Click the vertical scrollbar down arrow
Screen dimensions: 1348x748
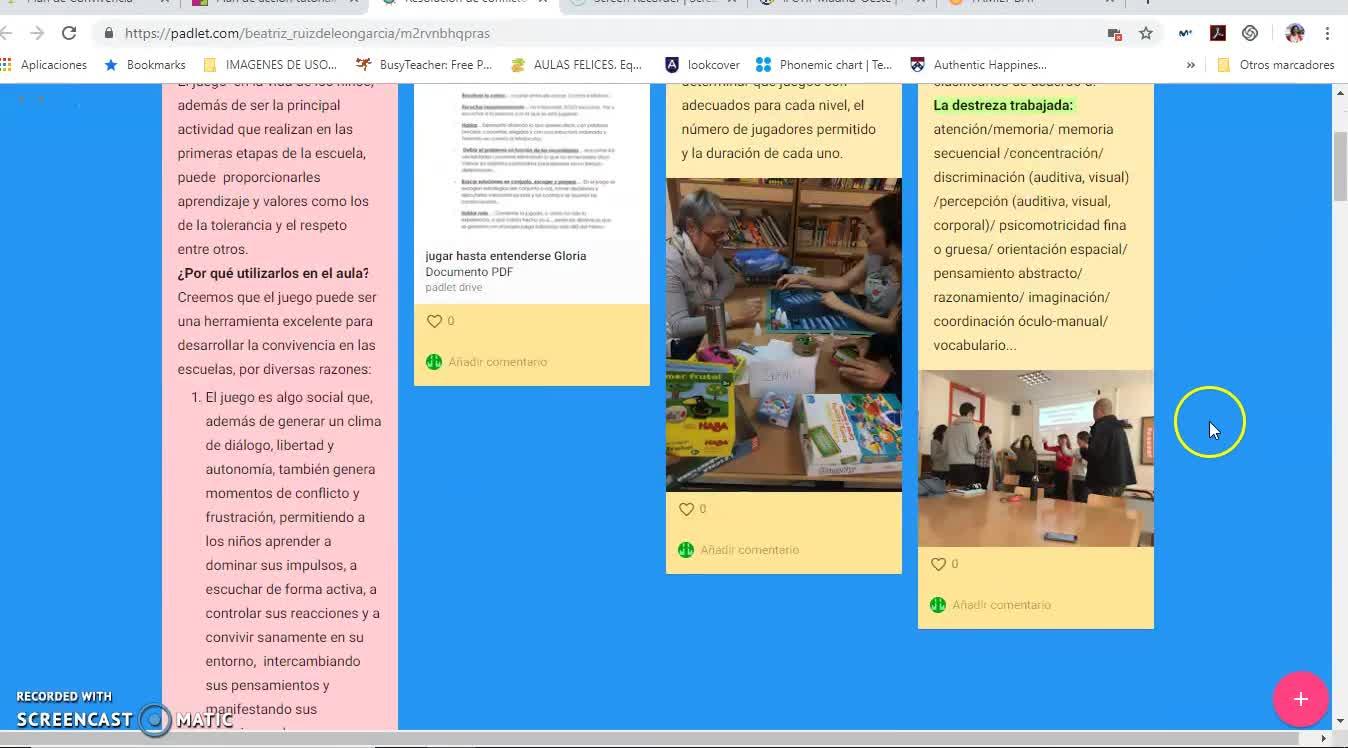pos(1340,720)
